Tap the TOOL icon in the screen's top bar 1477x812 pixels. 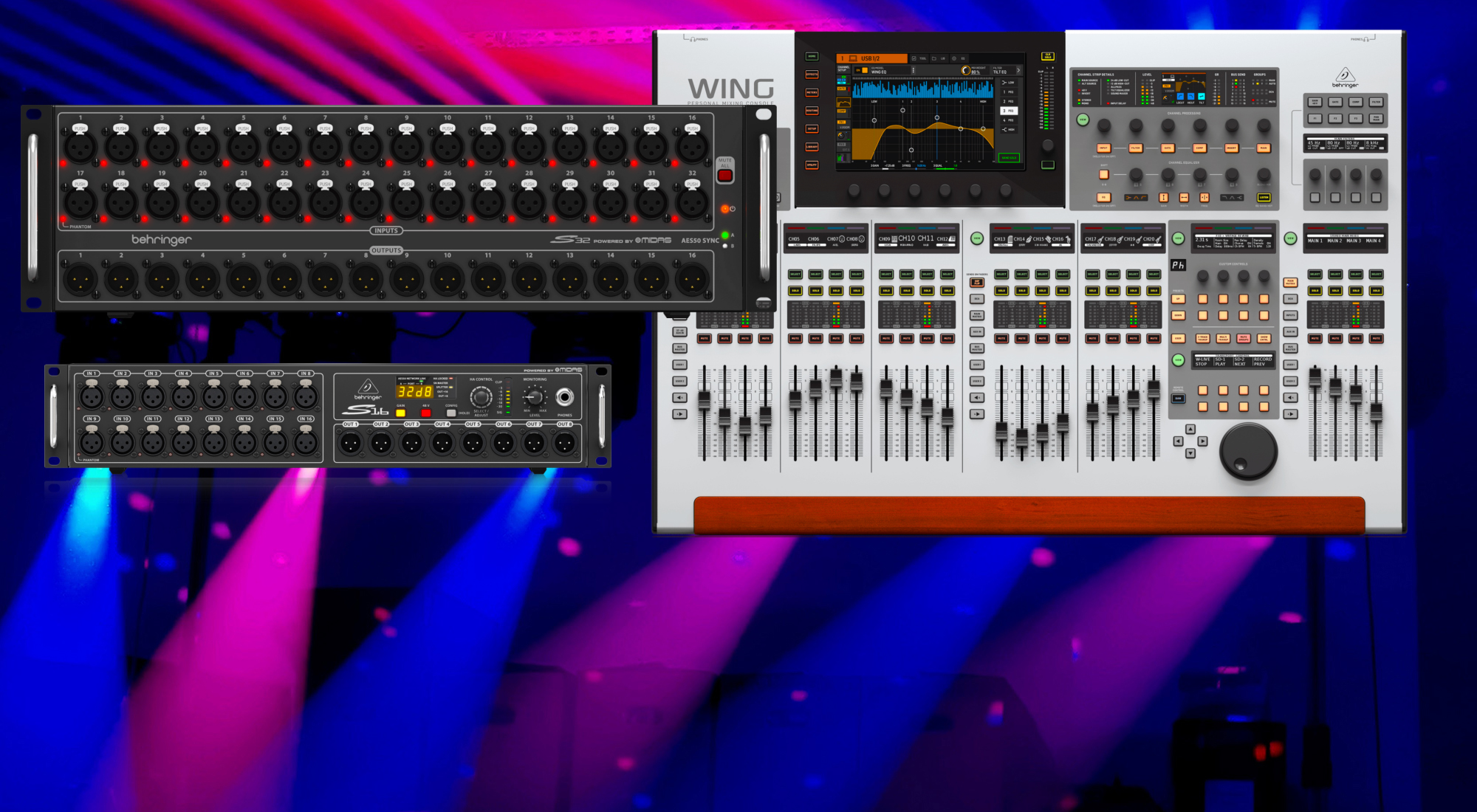[914, 58]
